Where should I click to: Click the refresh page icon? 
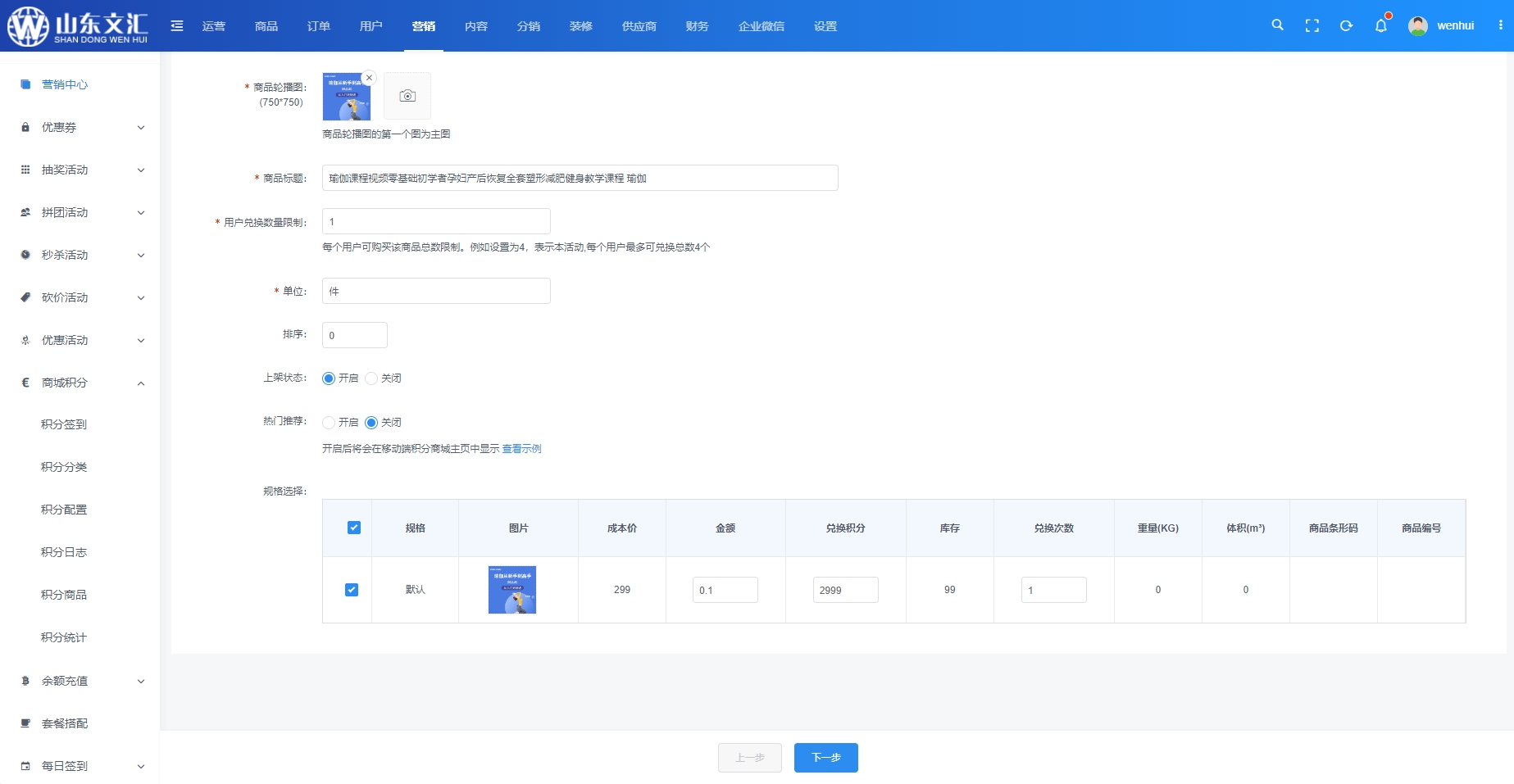pyautogui.click(x=1346, y=26)
